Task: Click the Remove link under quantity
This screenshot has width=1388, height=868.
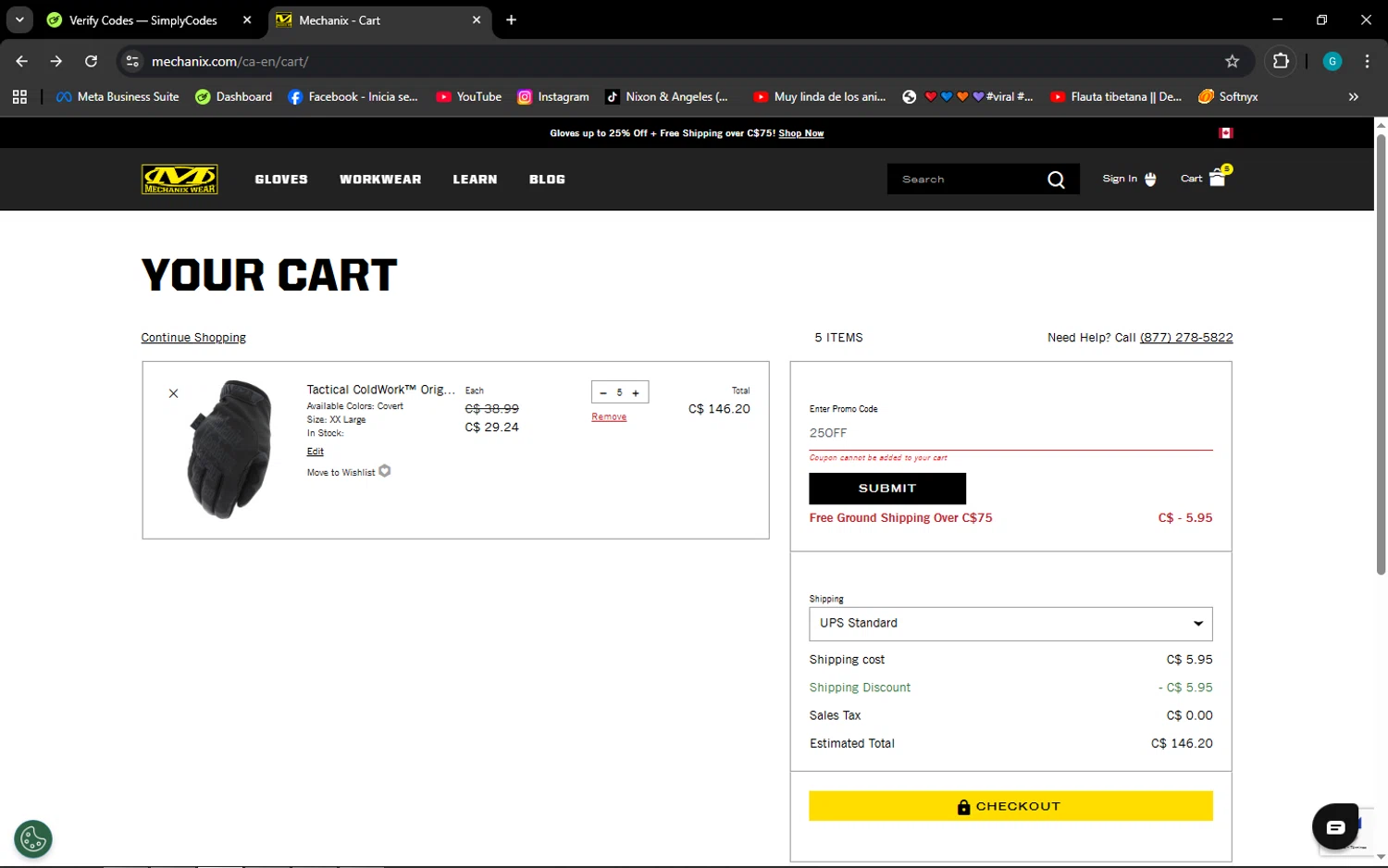Action: pyautogui.click(x=609, y=416)
